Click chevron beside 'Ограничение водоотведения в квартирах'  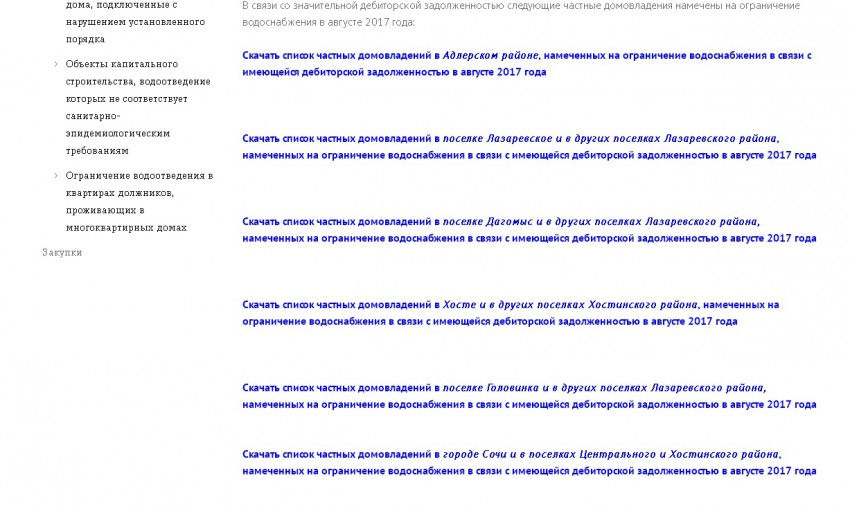pos(56,175)
